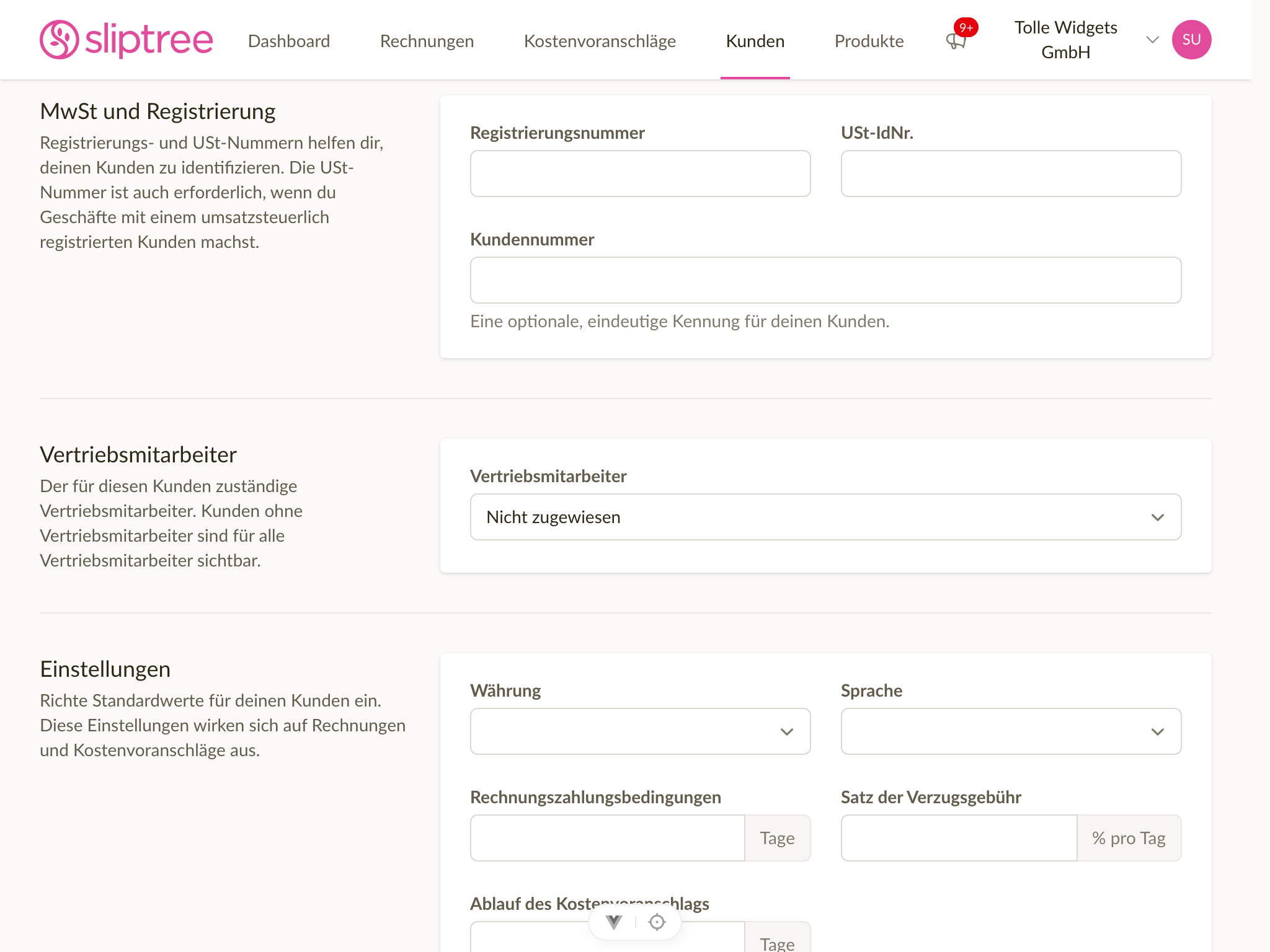
Task: Go to Rechnungen tab
Action: point(427,41)
